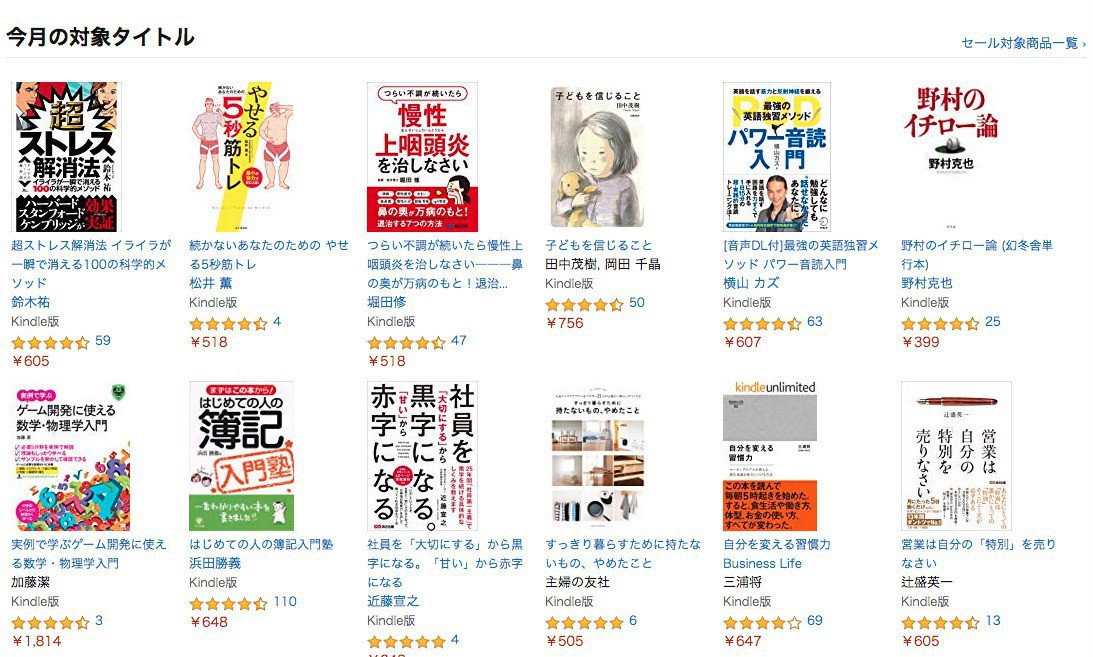1093x657 pixels.
Task: Open title link すっきり暮らすために持たないもの
Action: click(x=623, y=553)
